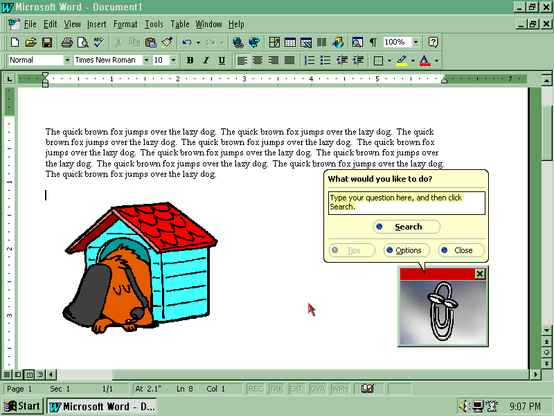Apply the yellow Highlight color
Image resolution: width=554 pixels, height=416 pixels.
tap(402, 60)
